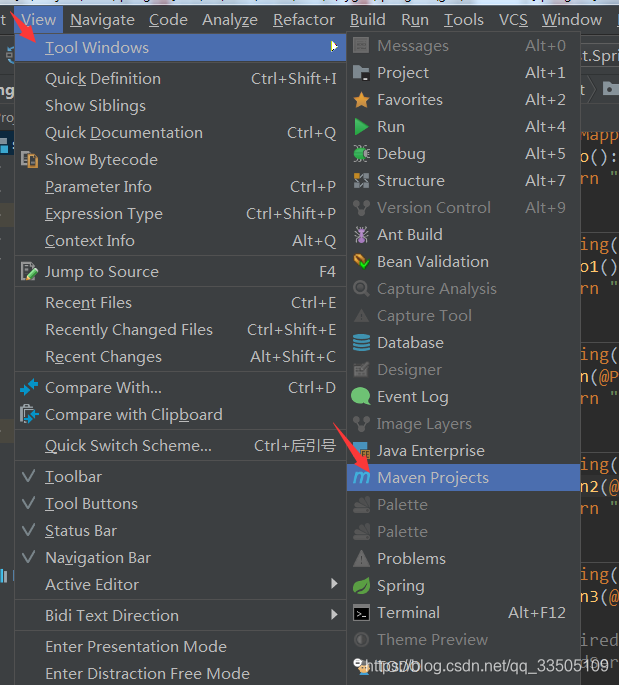
Task: Select Quick Definition
Action: [x=180, y=79]
